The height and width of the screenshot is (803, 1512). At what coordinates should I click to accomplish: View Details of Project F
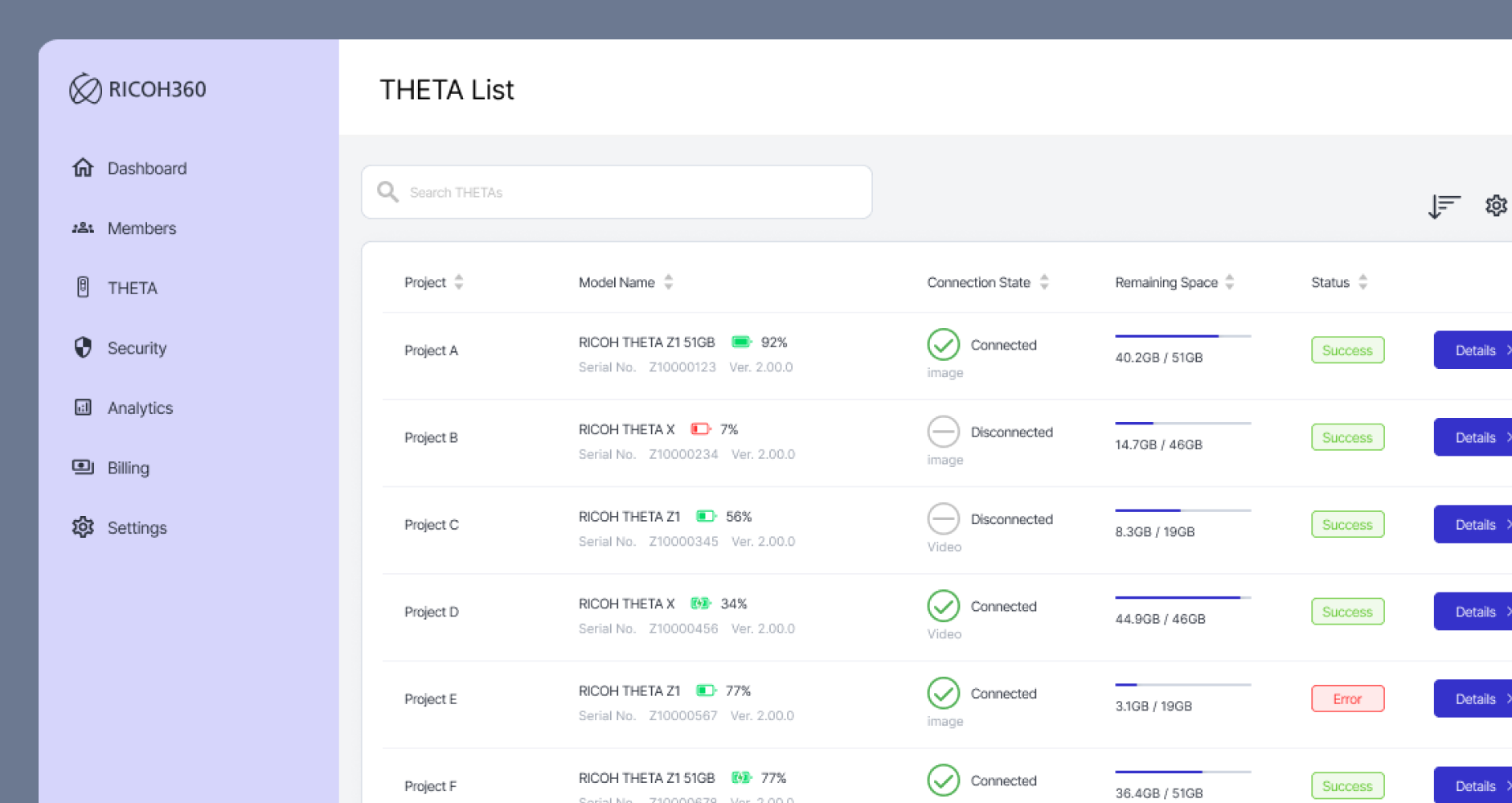pos(1473,785)
